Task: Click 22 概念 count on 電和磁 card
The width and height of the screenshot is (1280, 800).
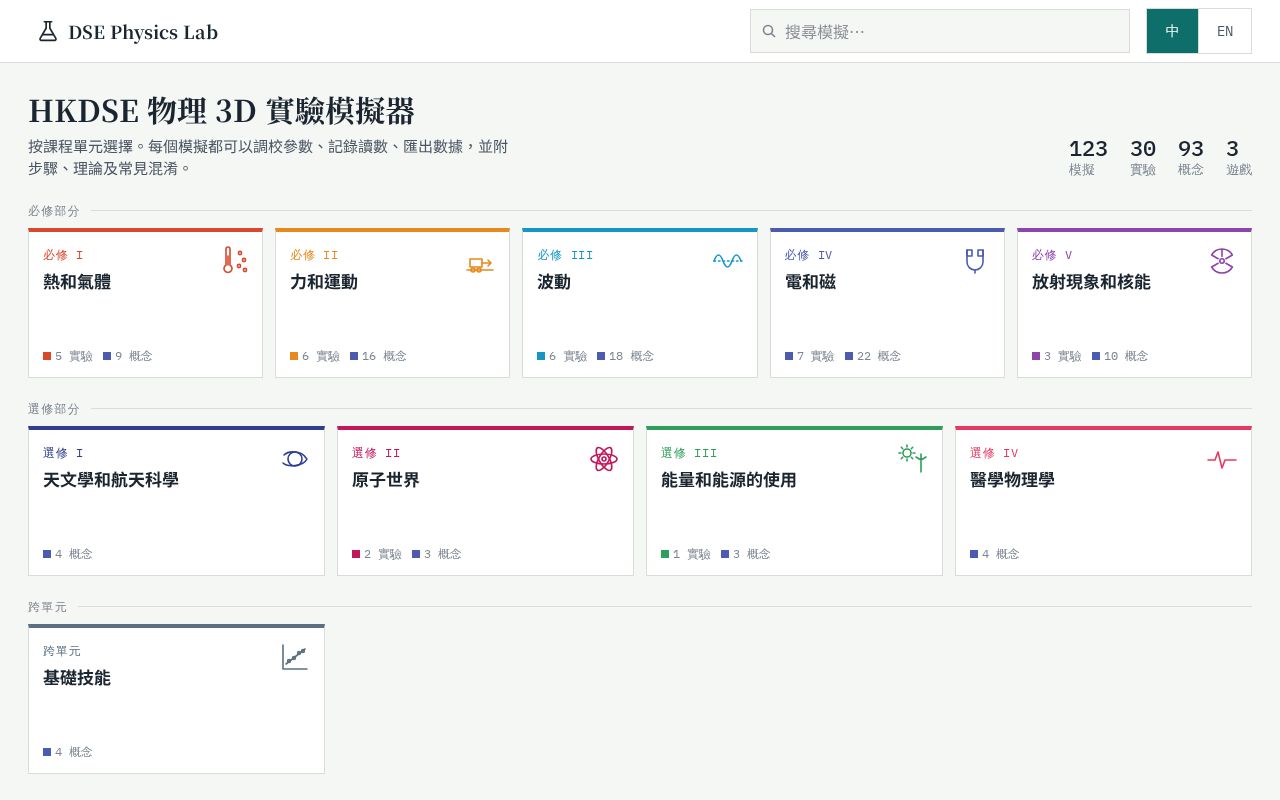Action: [873, 356]
